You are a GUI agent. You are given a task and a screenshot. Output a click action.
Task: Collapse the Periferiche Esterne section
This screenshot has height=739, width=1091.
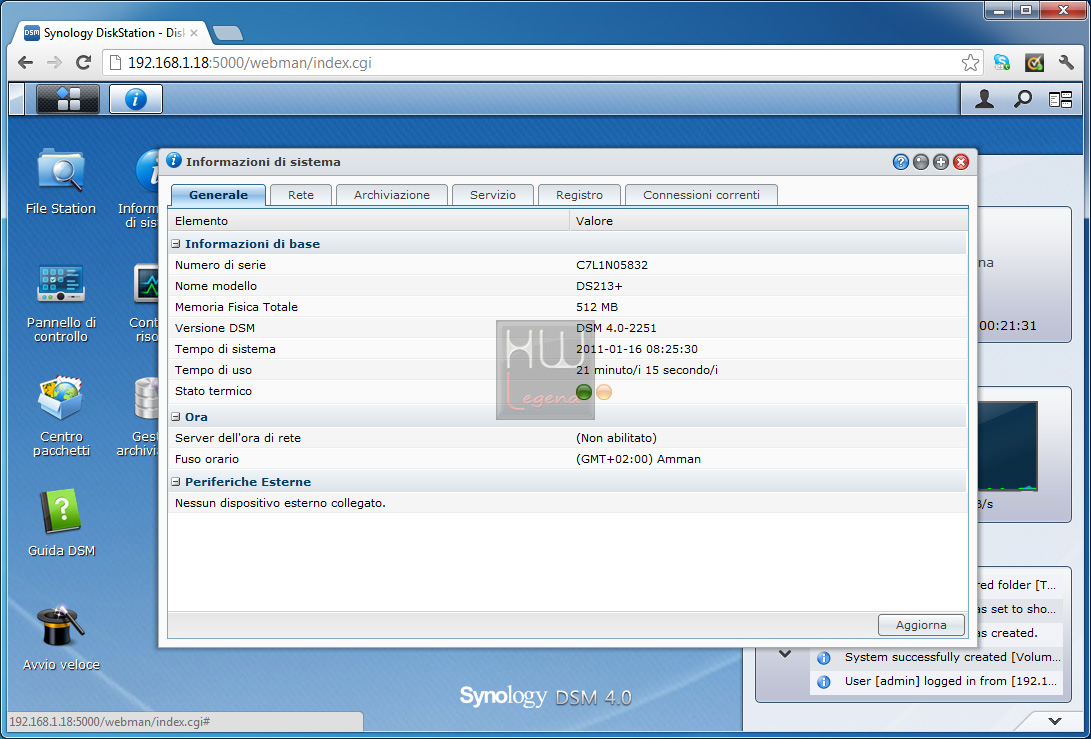[176, 482]
